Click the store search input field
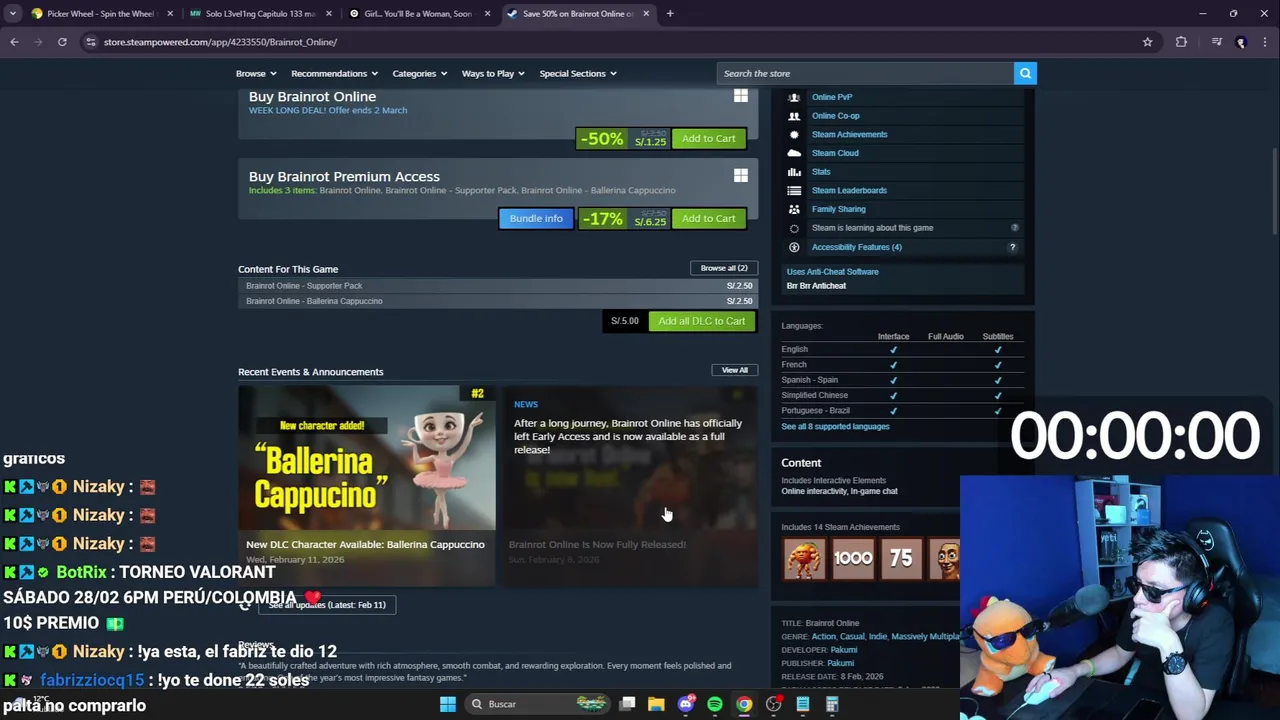 [866, 73]
